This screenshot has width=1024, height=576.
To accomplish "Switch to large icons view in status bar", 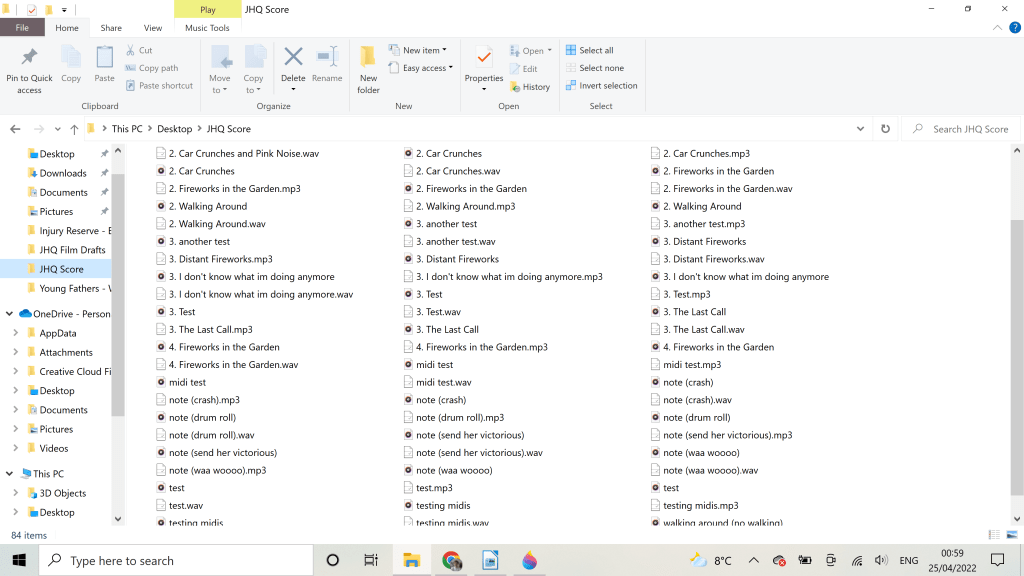I will coord(1011,536).
